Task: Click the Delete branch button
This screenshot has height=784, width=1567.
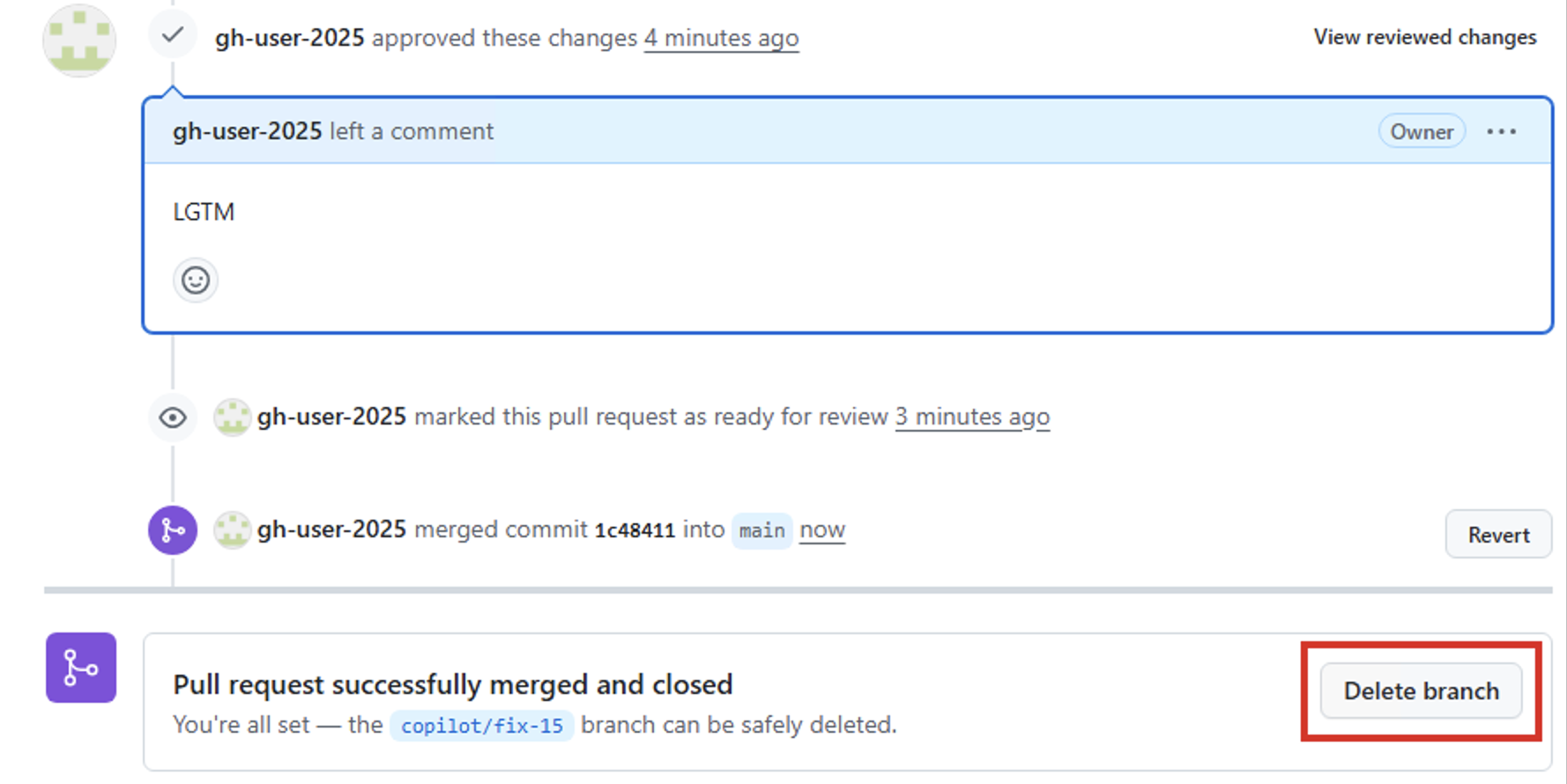Action: point(1421,691)
